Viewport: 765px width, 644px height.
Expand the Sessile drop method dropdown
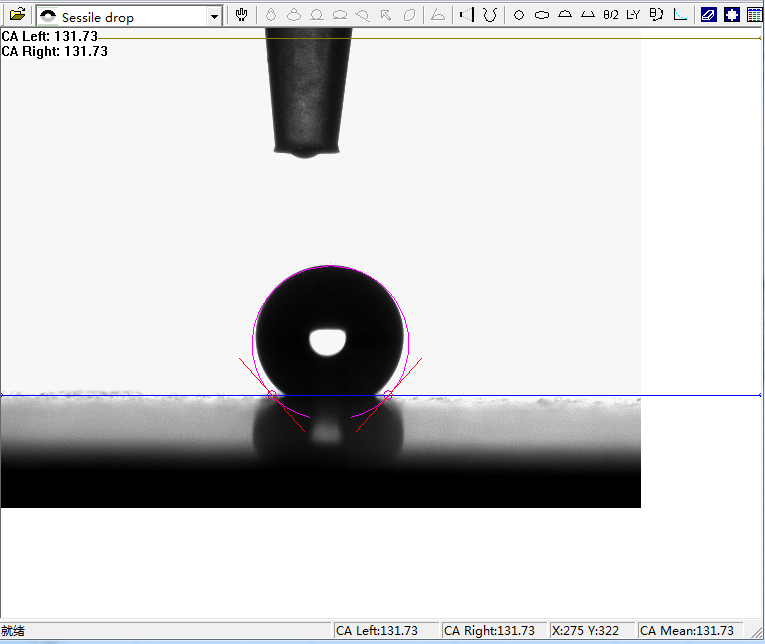coord(214,16)
